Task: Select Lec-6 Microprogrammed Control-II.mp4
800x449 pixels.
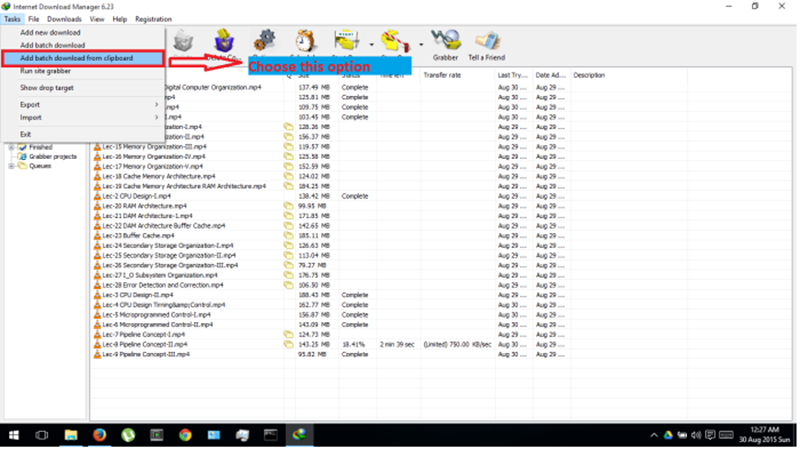Action: (x=157, y=325)
